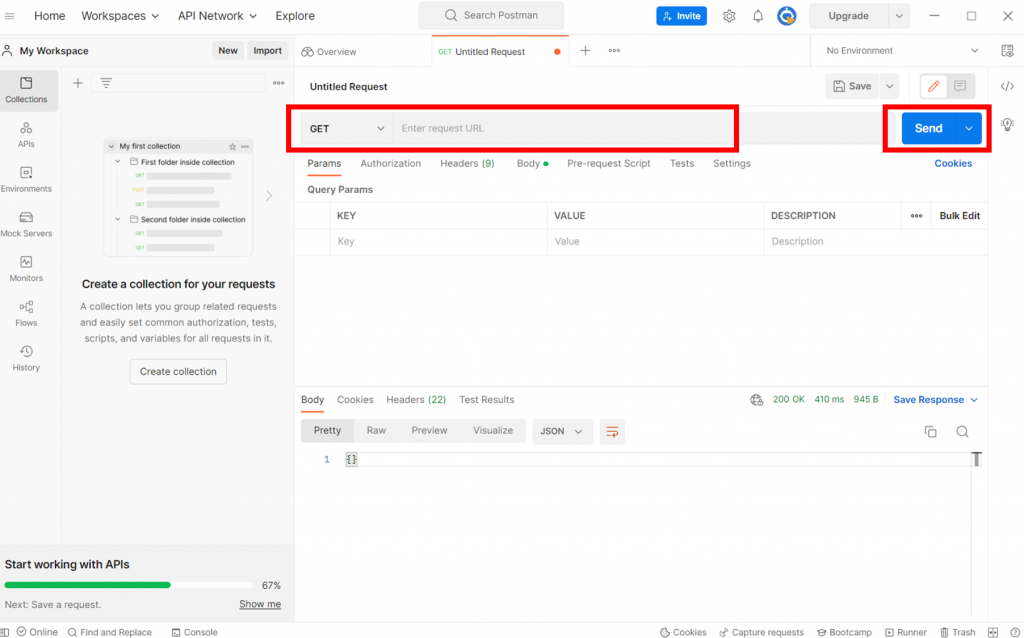Open tab actions ellipsis menu
Viewport: 1024px width, 638px height.
point(615,50)
